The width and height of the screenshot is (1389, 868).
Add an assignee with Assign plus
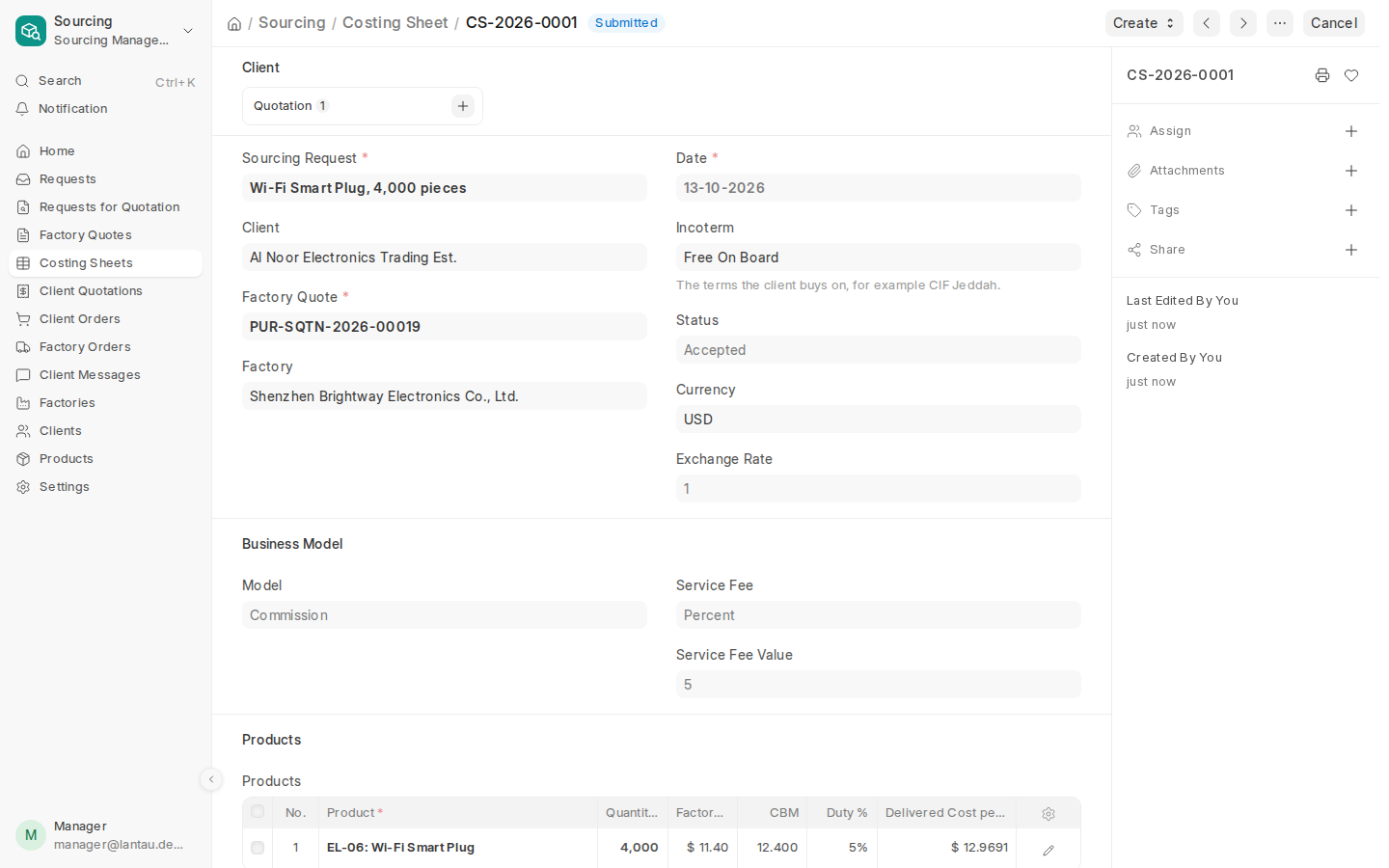point(1351,131)
